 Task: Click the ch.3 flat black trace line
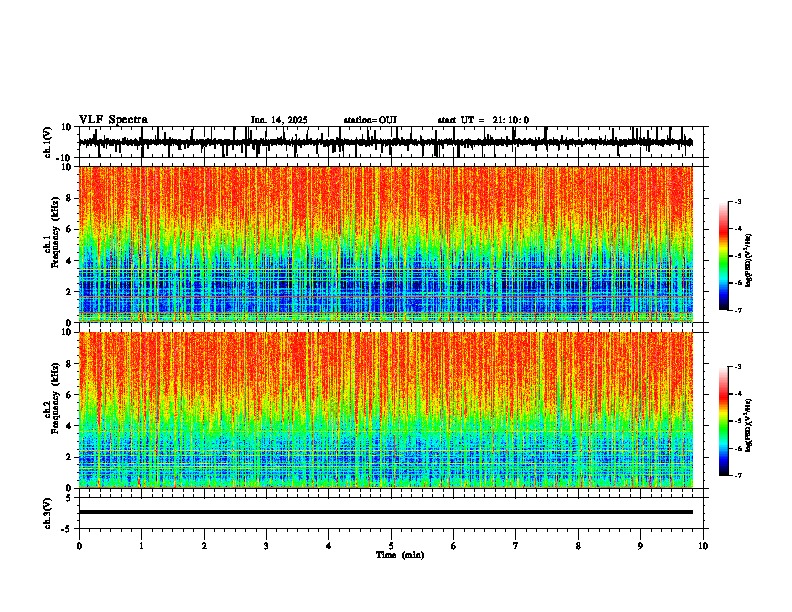pyautogui.click(x=386, y=512)
